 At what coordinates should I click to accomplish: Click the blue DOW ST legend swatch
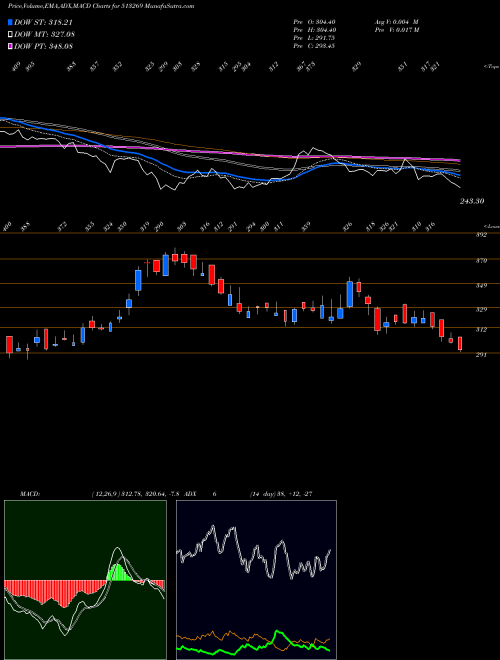(10, 22)
